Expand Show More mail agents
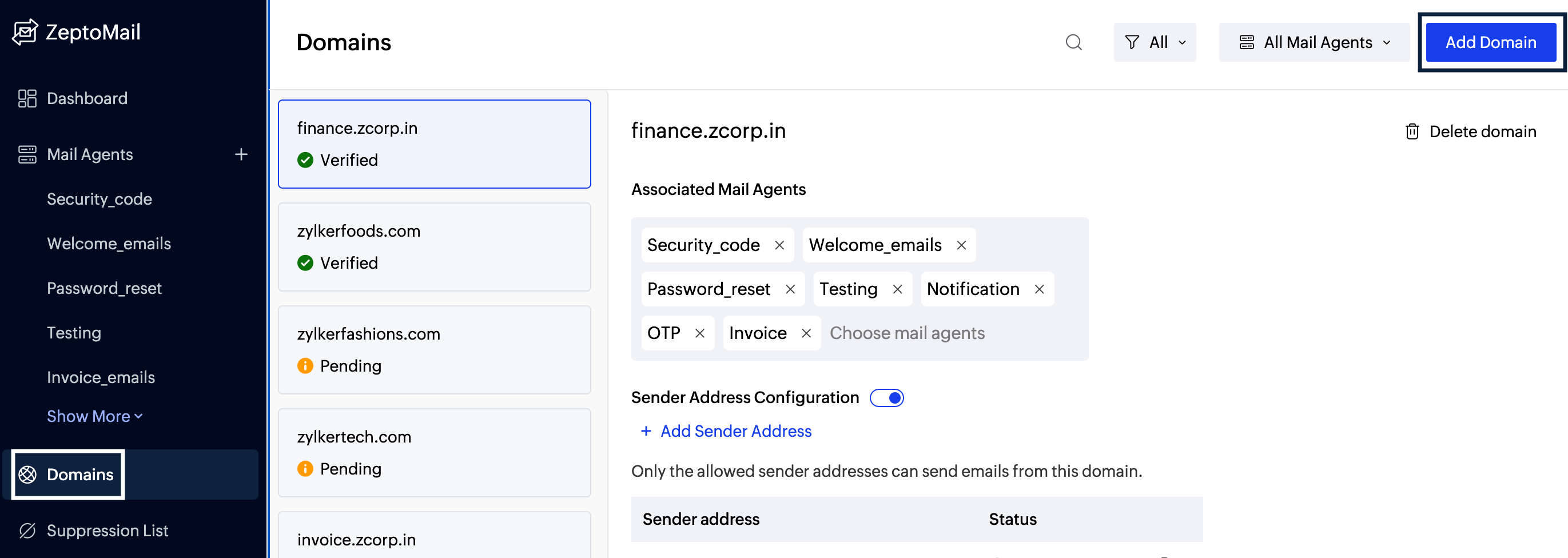 pos(94,416)
